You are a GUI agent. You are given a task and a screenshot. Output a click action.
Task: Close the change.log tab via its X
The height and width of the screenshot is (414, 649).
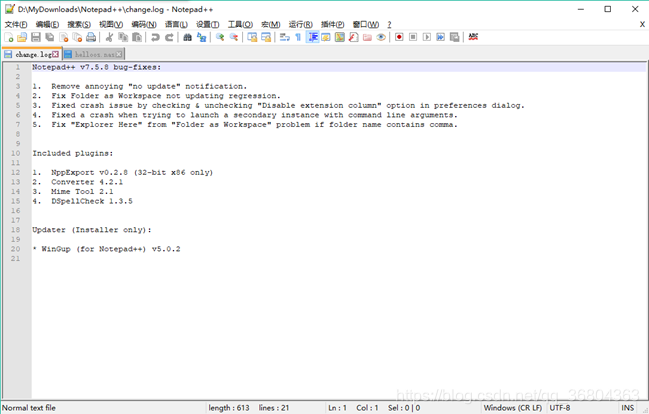(x=55, y=54)
